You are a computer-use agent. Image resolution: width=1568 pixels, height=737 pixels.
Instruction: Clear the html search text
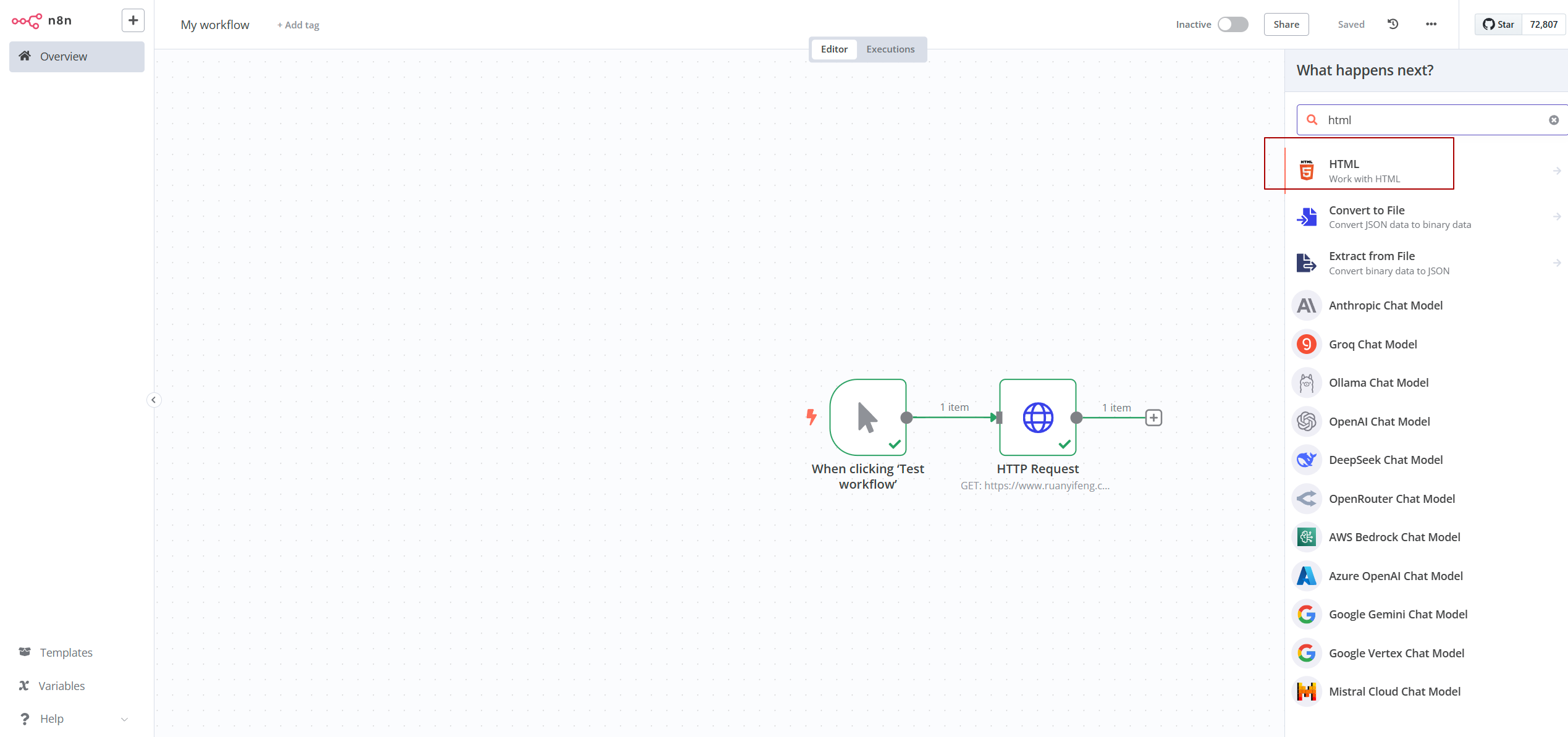[1553, 120]
